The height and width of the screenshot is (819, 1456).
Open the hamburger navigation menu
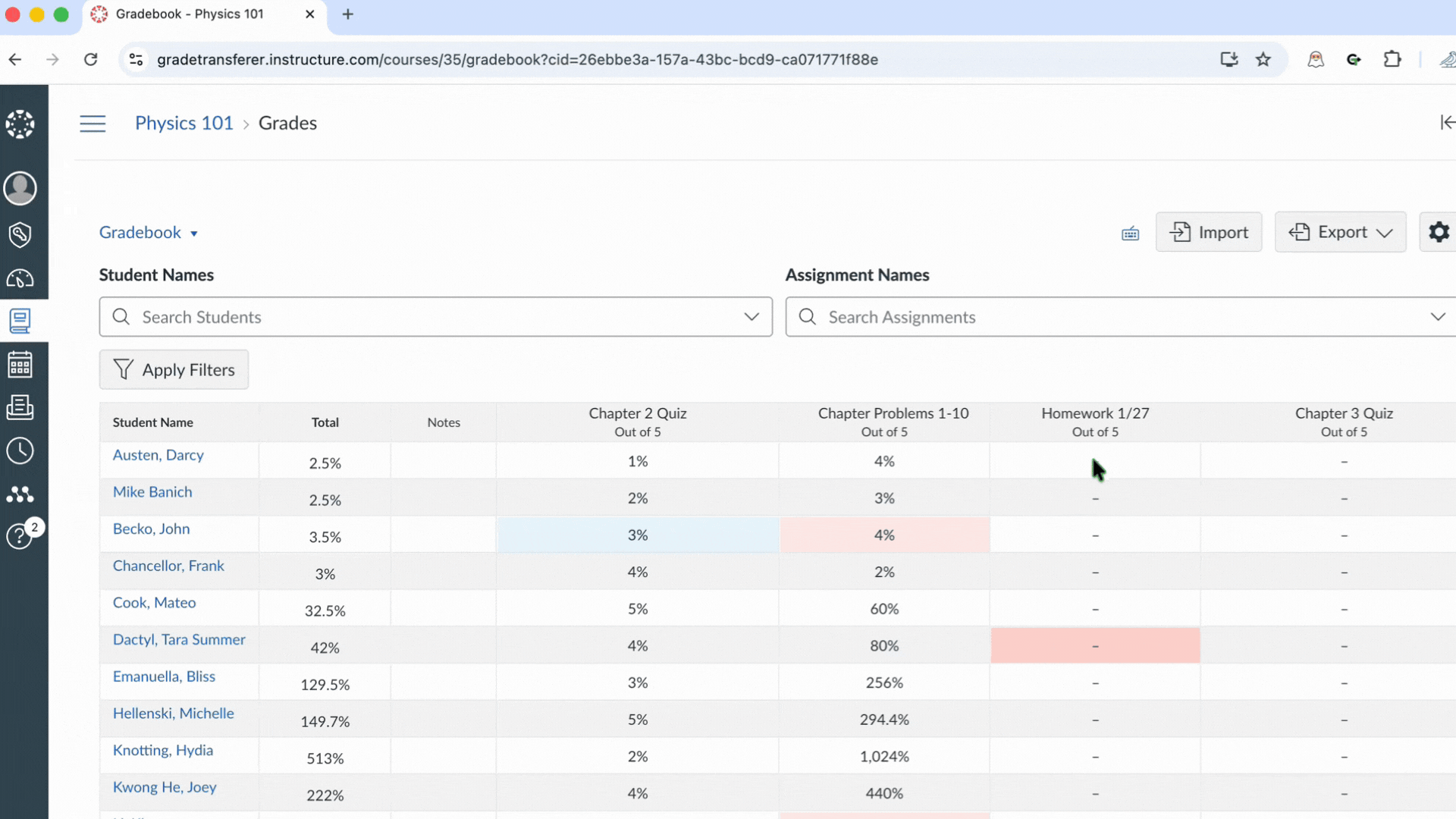[93, 123]
